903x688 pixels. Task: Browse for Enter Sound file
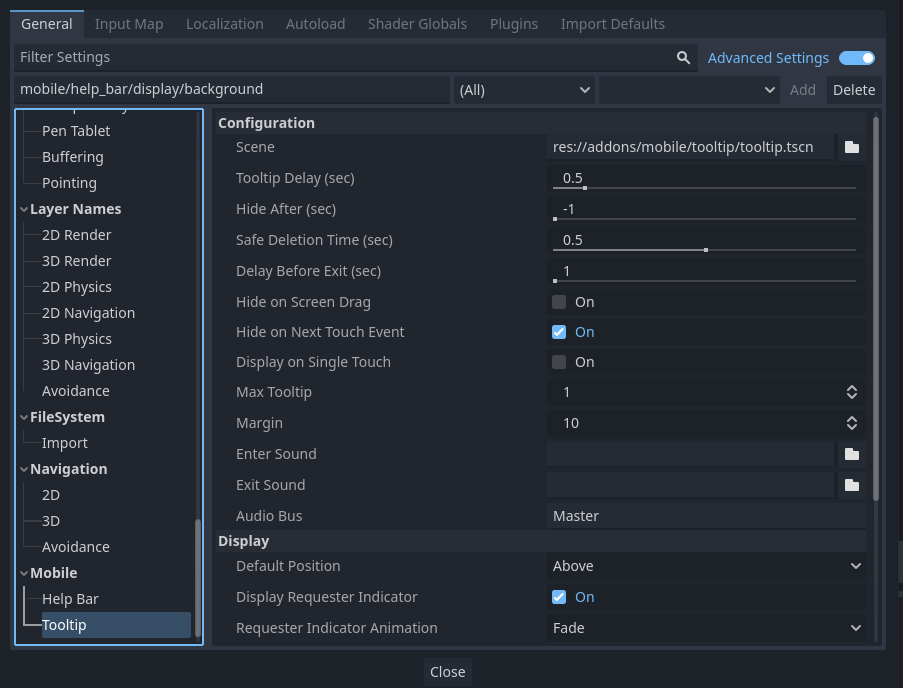click(852, 454)
